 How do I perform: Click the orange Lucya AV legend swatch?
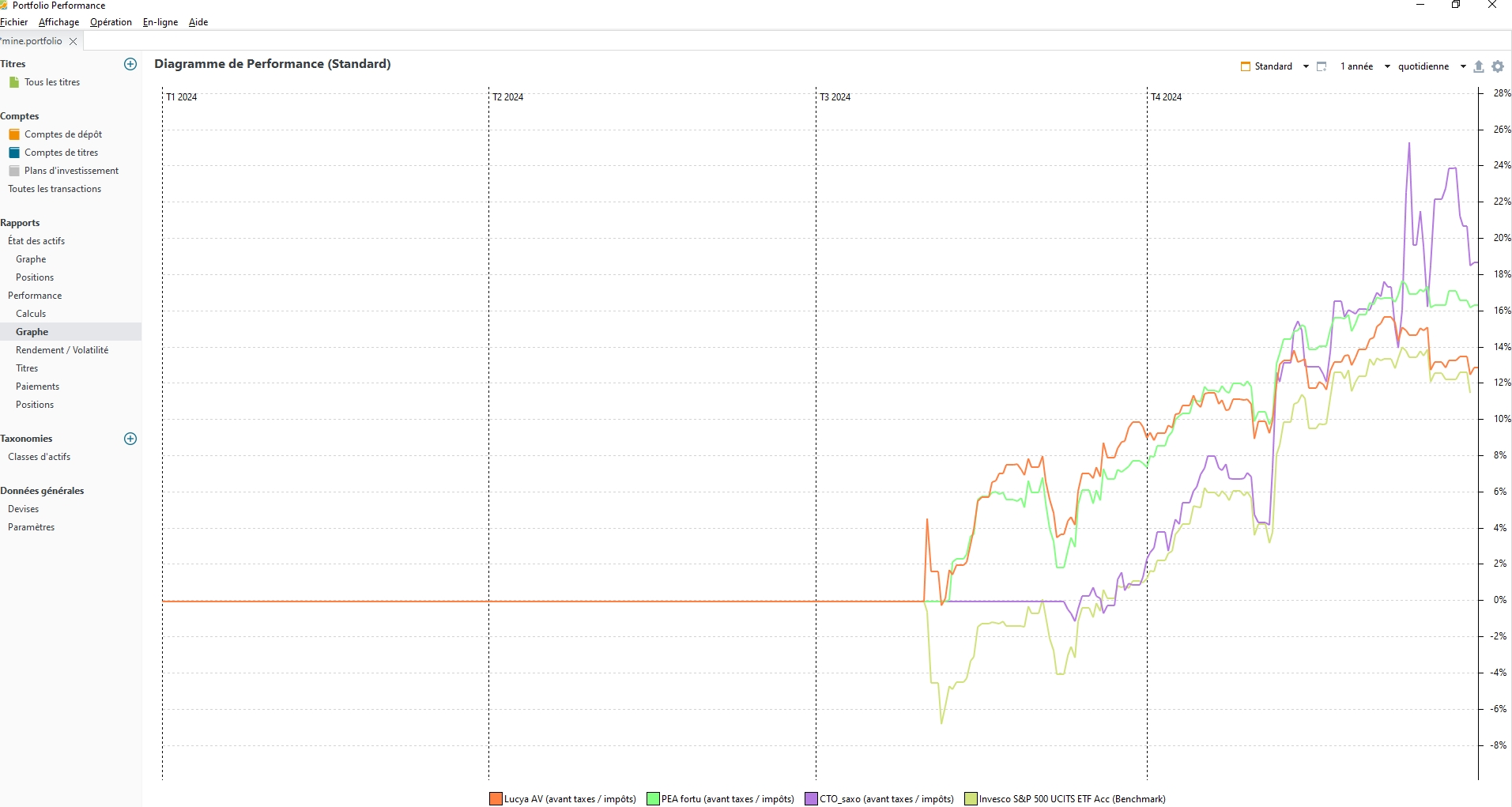[x=496, y=799]
